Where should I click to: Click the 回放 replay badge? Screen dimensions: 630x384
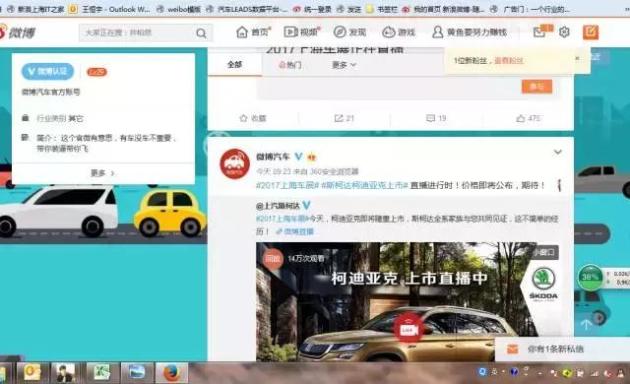coord(272,258)
